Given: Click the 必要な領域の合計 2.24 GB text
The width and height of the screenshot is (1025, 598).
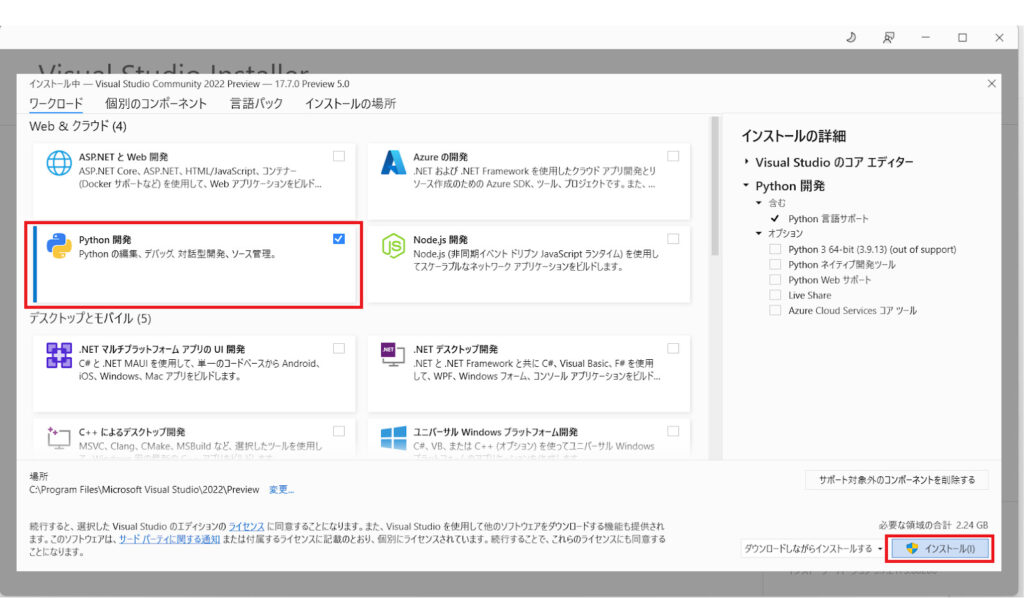Looking at the screenshot, I should point(933,525).
